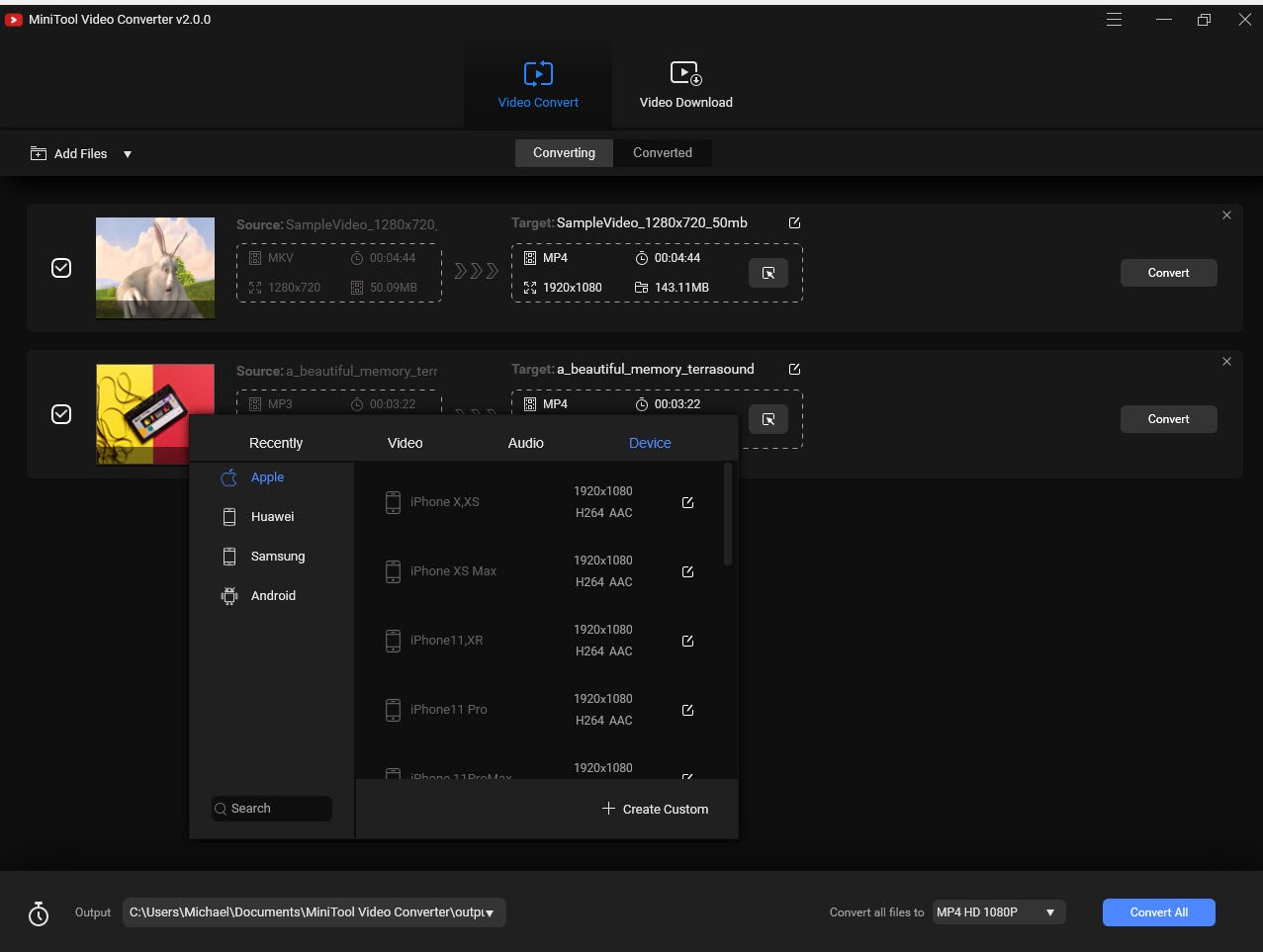
Task: Uncheck the SampleVideo conversion checkbox
Action: 60,267
